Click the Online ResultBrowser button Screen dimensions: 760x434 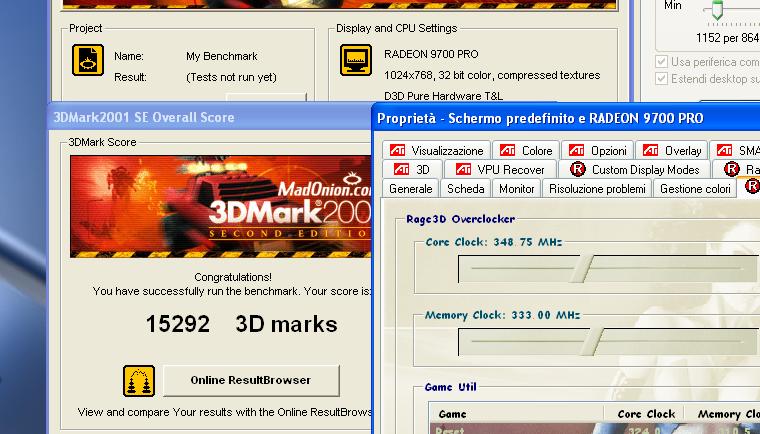pyautogui.click(x=251, y=380)
